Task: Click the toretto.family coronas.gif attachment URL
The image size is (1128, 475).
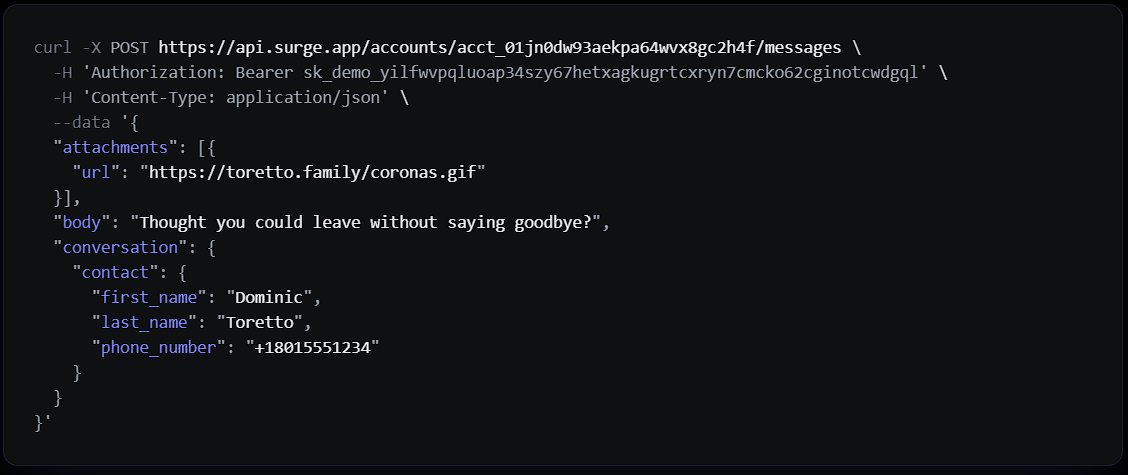Action: click(x=313, y=172)
